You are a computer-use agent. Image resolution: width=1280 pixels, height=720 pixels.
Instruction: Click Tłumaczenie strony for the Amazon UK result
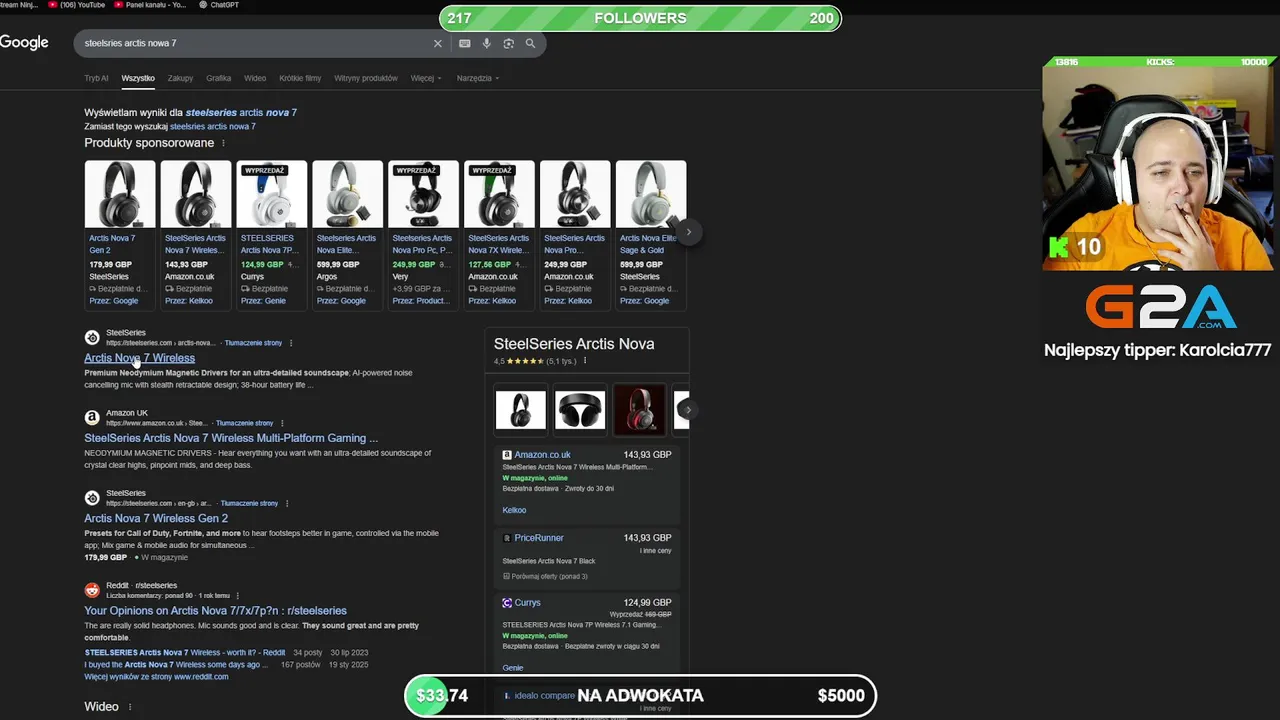coord(244,423)
